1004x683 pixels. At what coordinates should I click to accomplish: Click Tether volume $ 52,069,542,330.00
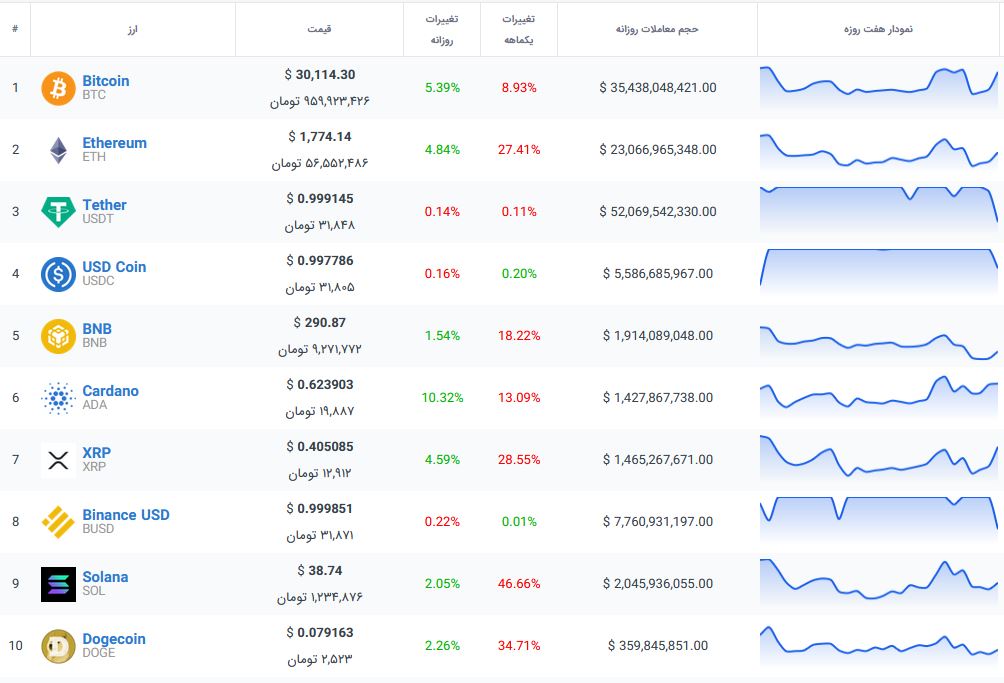pos(658,212)
